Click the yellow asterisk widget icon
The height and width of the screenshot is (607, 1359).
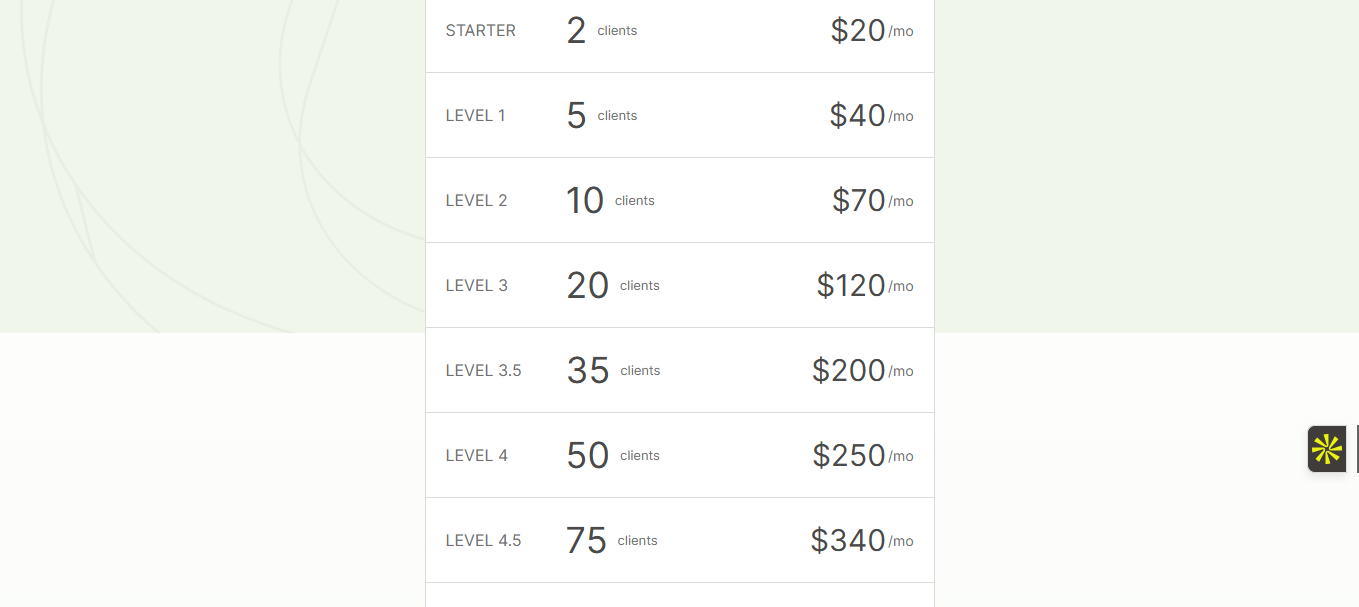(1326, 449)
